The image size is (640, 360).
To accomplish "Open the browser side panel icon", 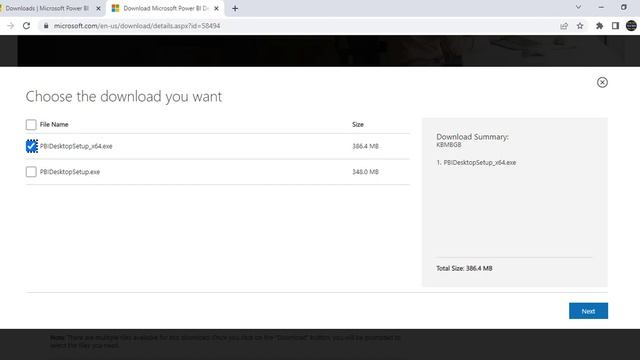I will pyautogui.click(x=615, y=26).
